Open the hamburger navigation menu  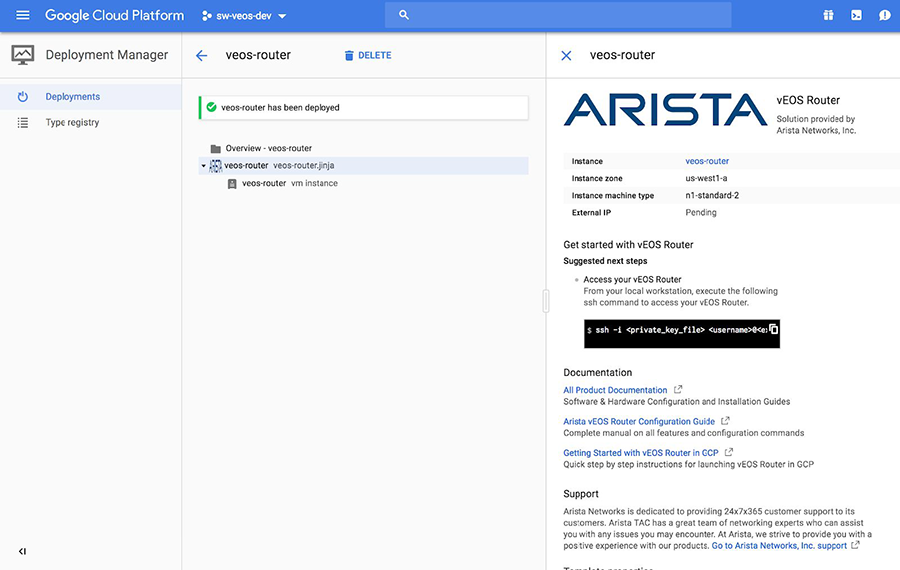click(x=22, y=15)
